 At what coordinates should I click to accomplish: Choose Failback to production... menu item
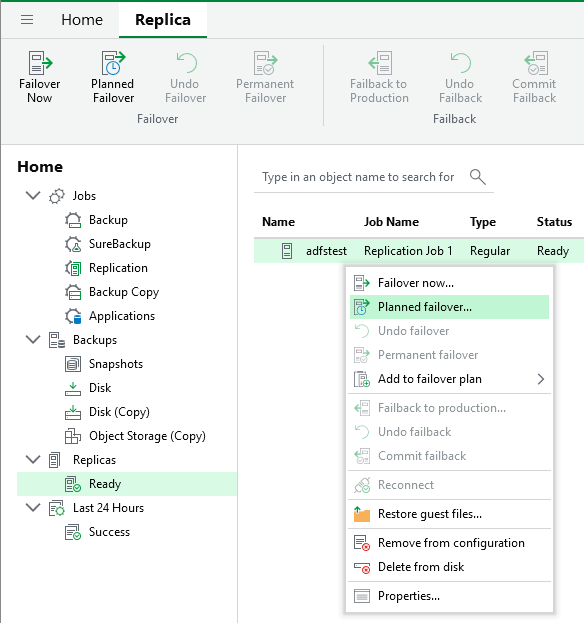(x=449, y=408)
